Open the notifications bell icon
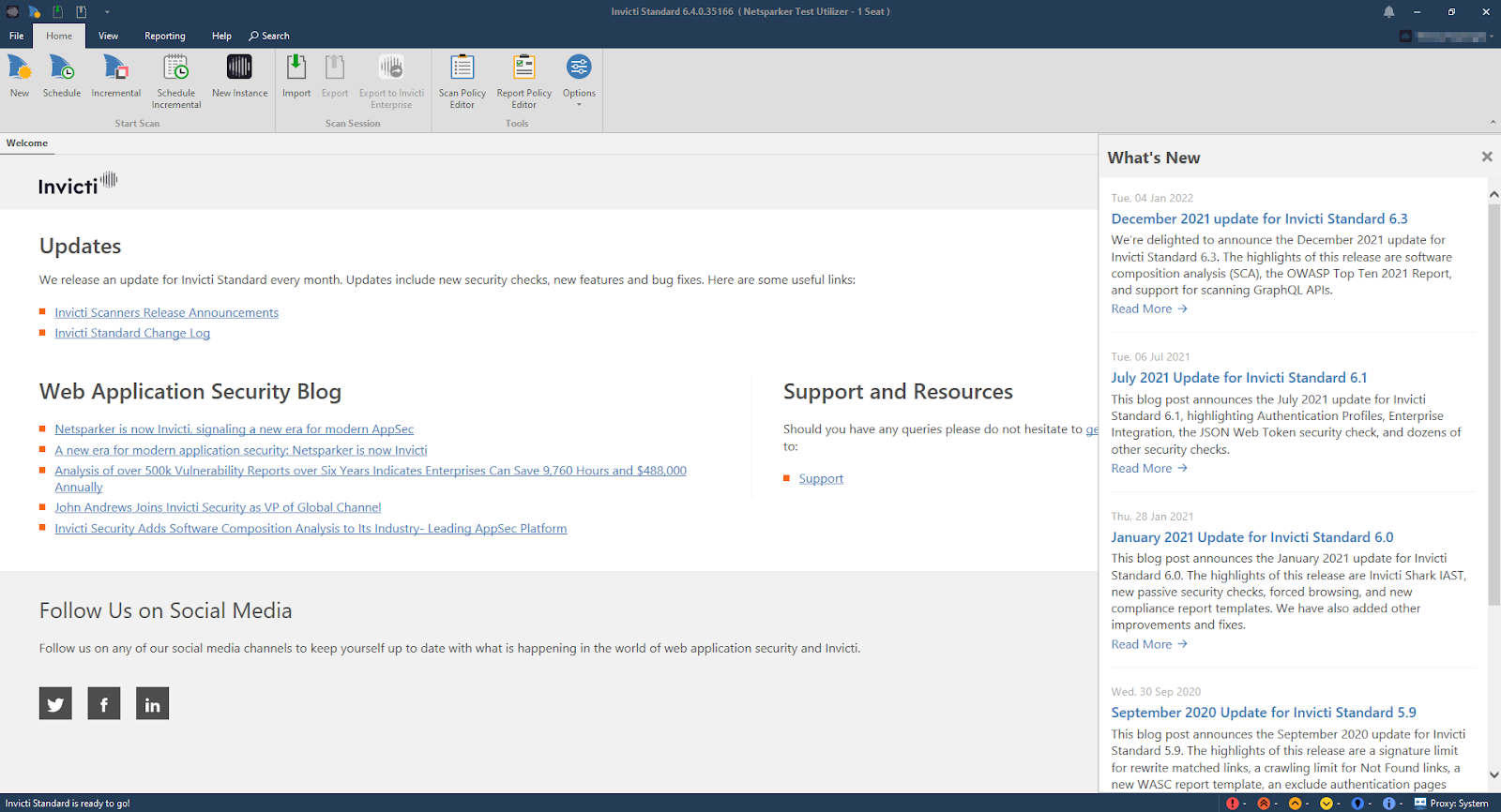The image size is (1501, 812). tap(1388, 11)
